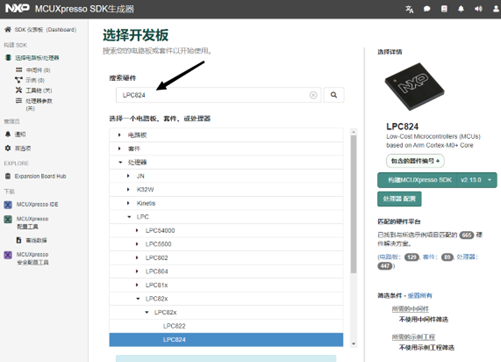Click the tree list vertical scrollbar thumb
The image size is (501, 362).
coord(354,204)
